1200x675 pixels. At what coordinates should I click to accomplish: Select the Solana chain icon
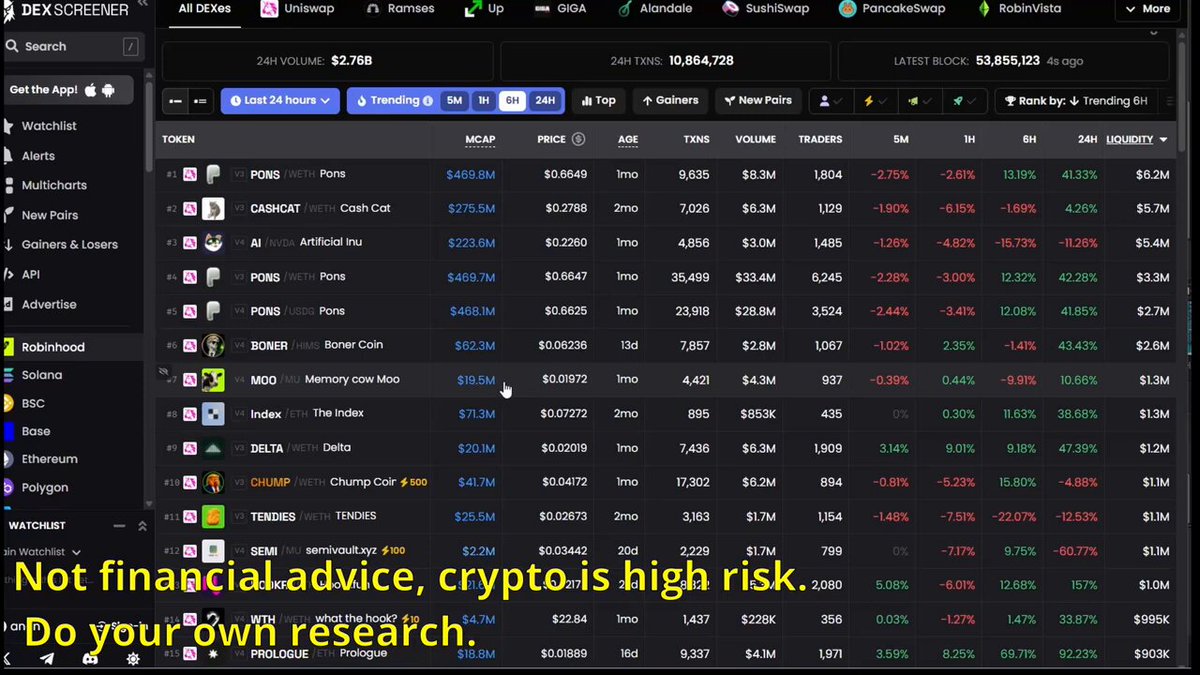(10, 375)
